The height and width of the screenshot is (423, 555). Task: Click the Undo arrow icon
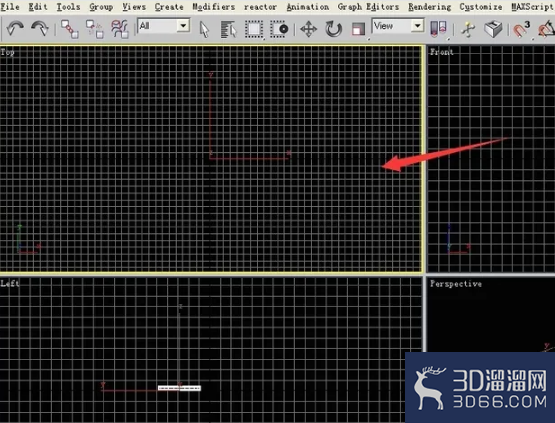coord(15,28)
